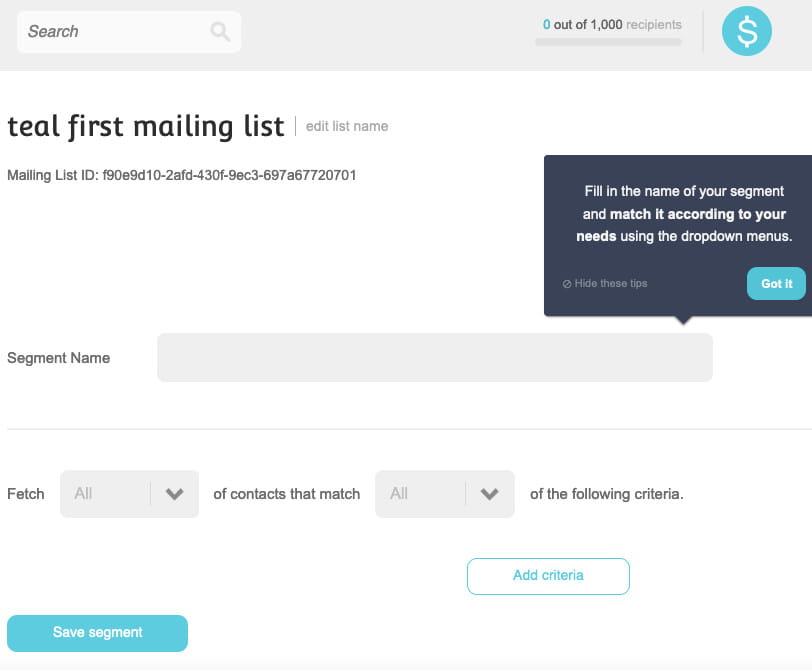Image resolution: width=812 pixels, height=670 pixels.
Task: Click into the Search box
Action: [115, 32]
